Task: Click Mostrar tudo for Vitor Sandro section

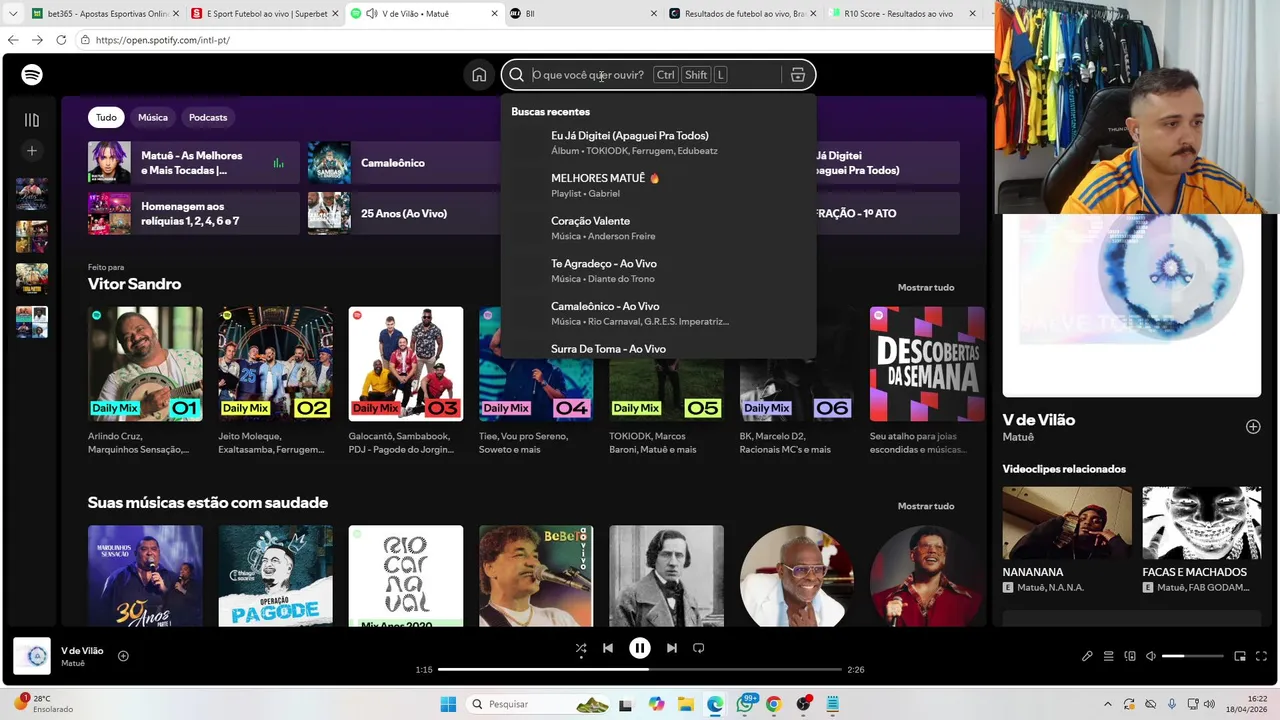Action: [926, 287]
